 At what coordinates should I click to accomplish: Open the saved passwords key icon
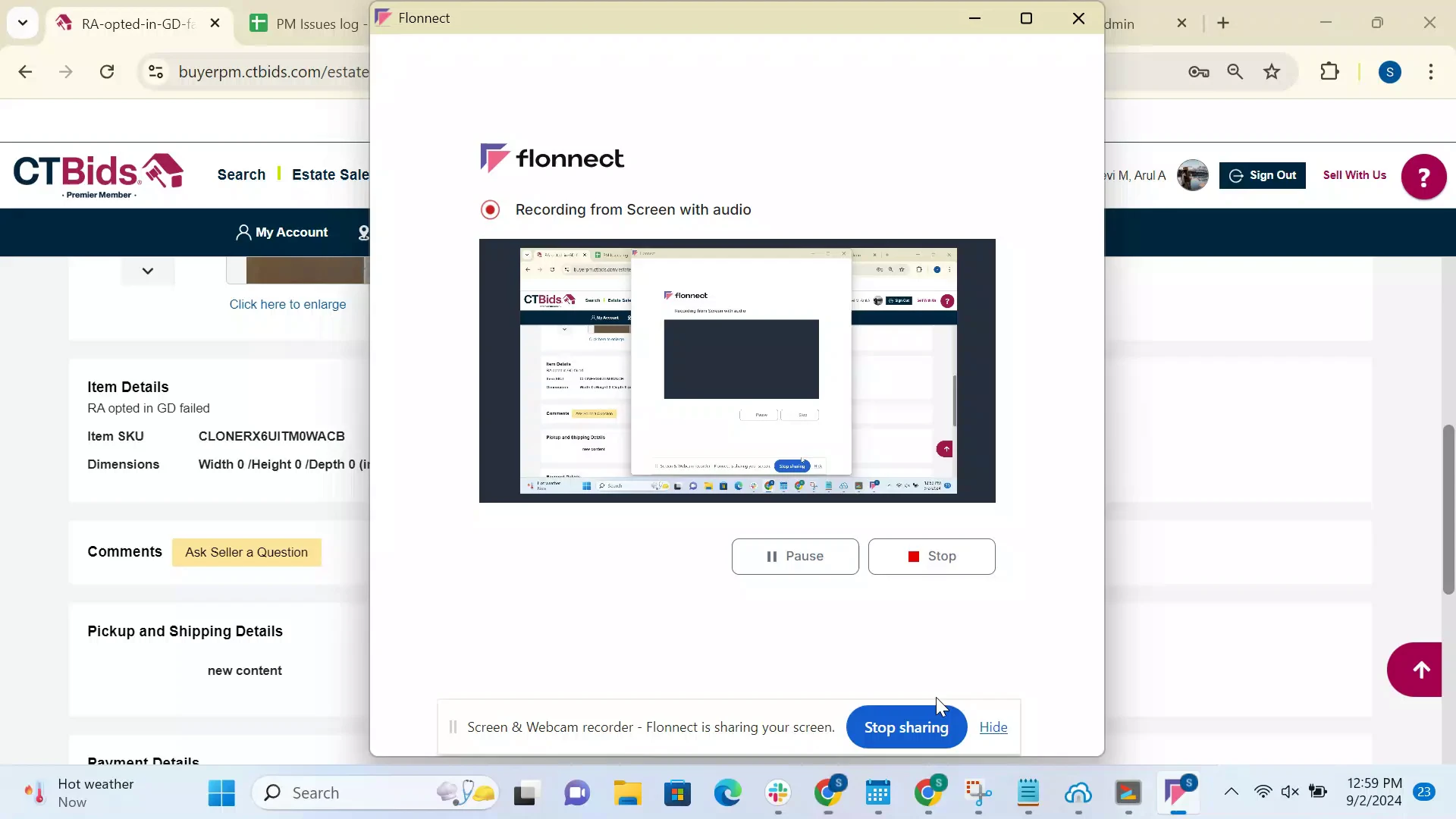[x=1199, y=72]
